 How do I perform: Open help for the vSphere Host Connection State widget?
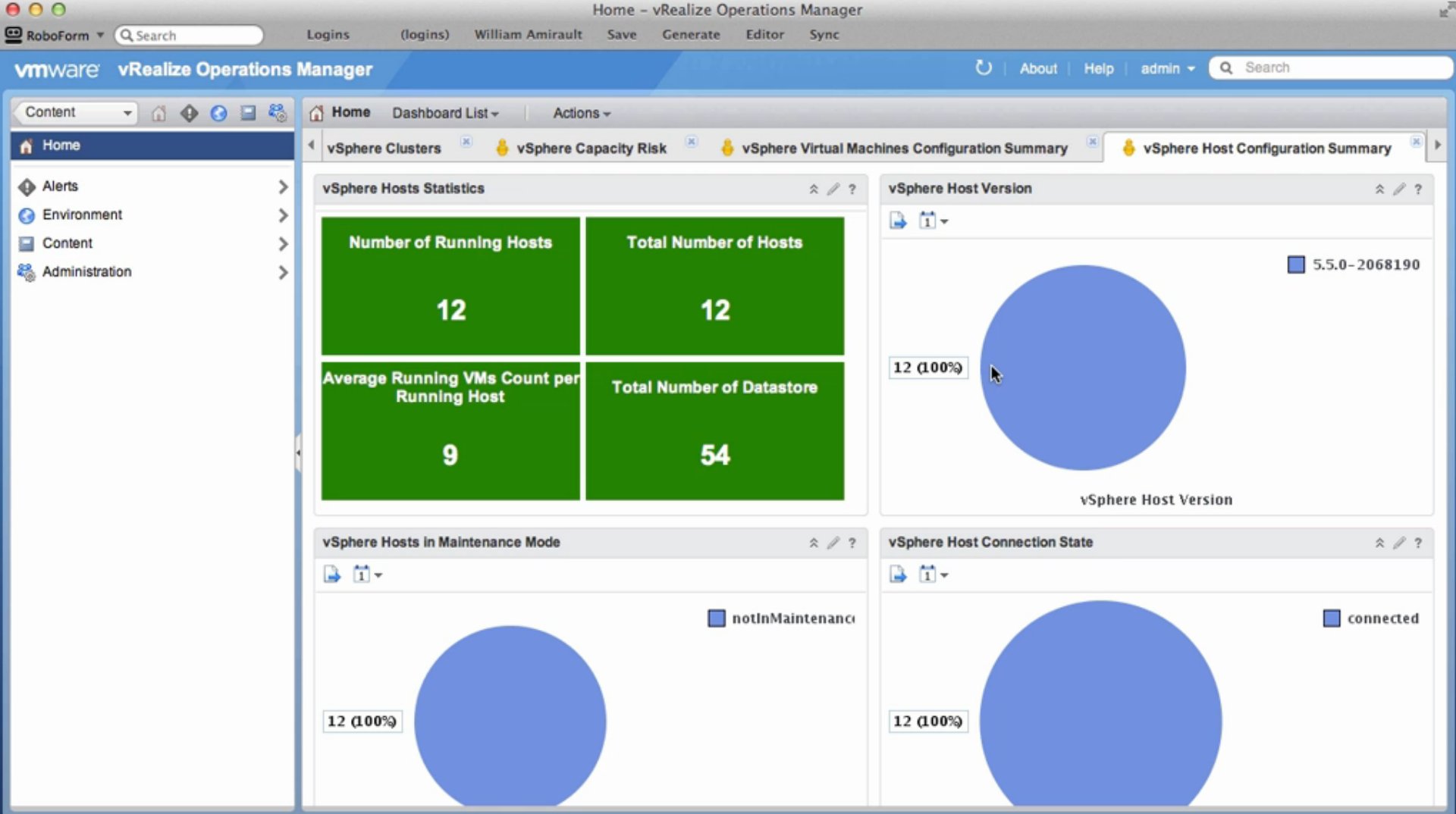tap(1418, 543)
